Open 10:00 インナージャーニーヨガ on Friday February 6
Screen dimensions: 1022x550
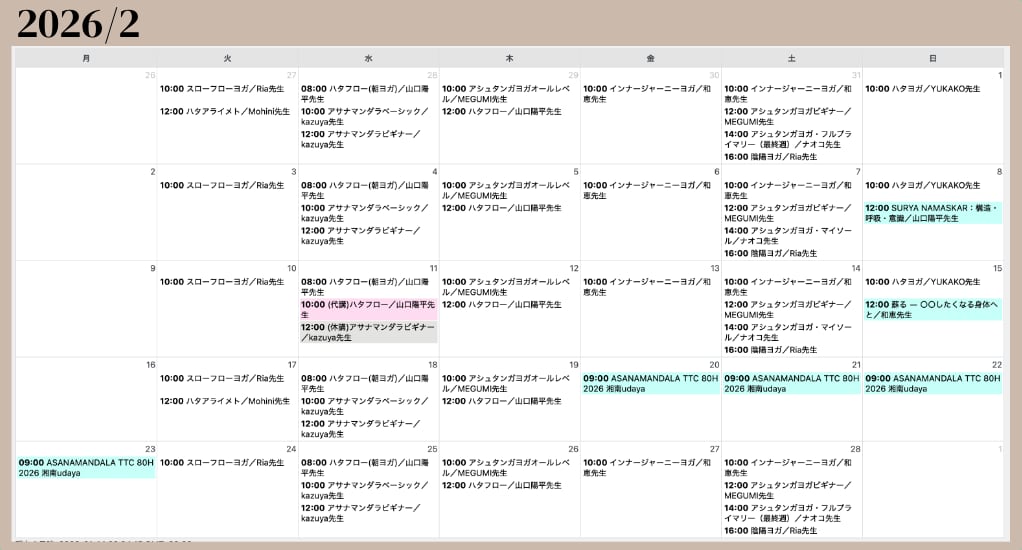click(x=647, y=190)
